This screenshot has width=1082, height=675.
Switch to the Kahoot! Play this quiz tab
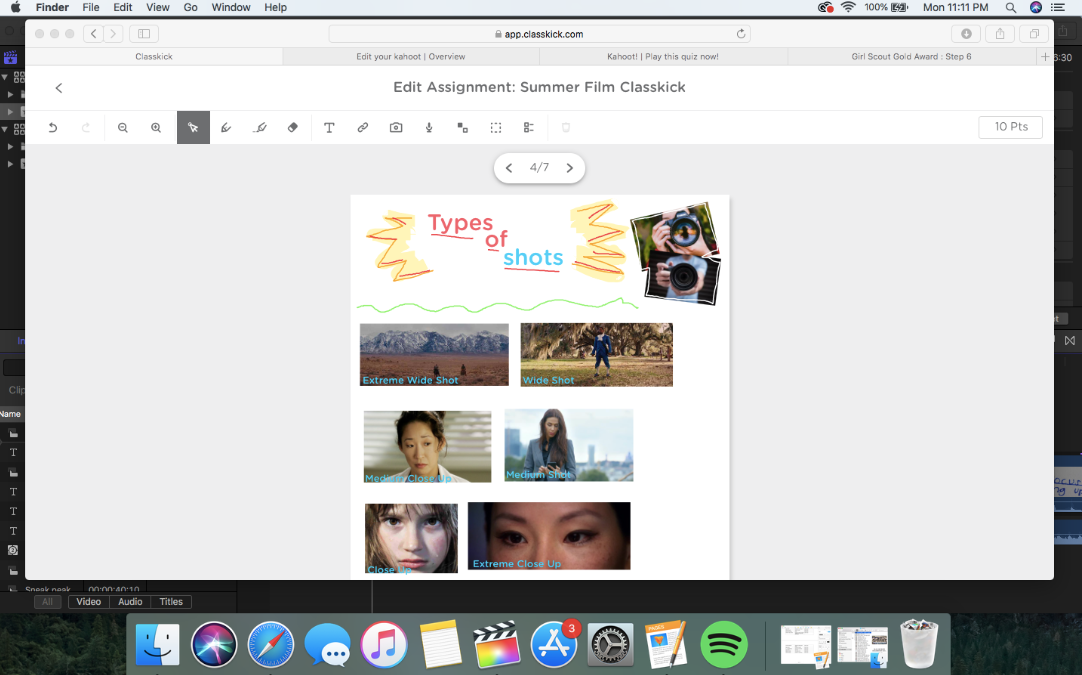tap(663, 57)
